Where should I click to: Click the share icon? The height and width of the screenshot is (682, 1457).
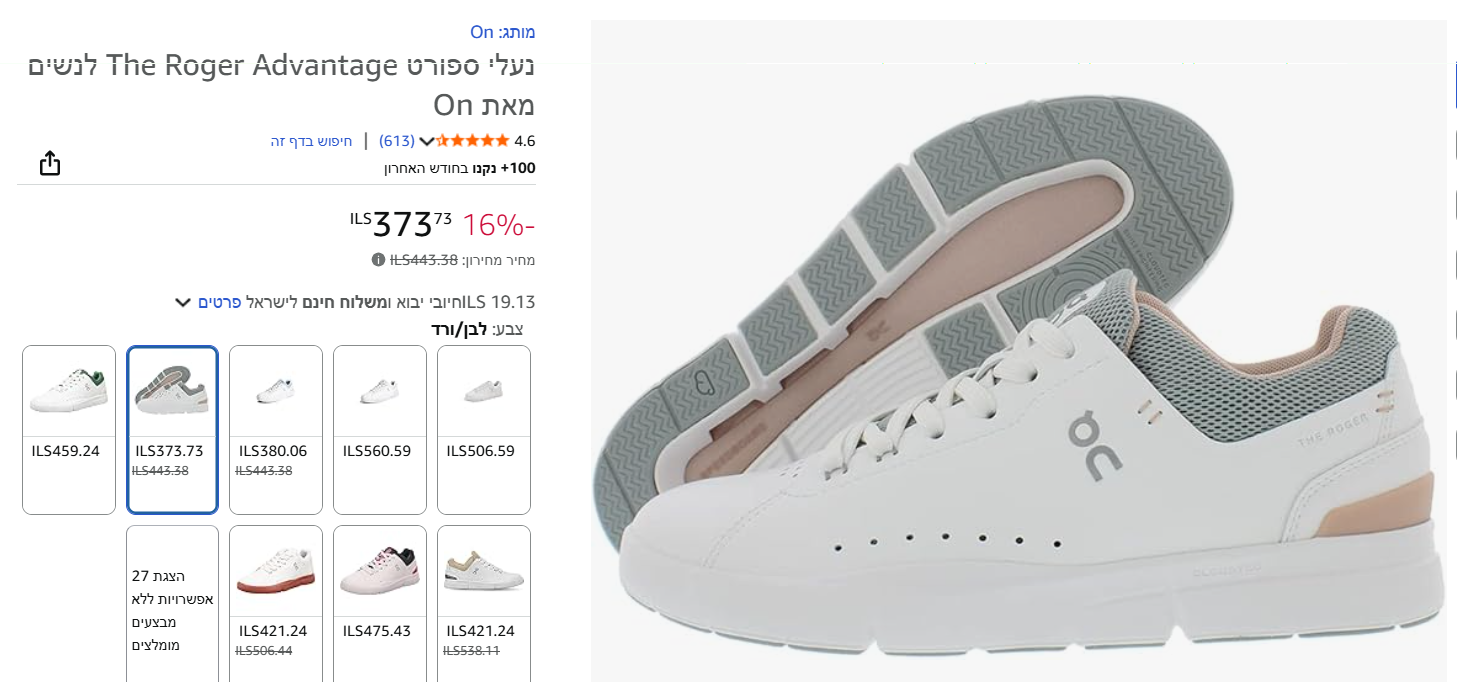click(50, 163)
